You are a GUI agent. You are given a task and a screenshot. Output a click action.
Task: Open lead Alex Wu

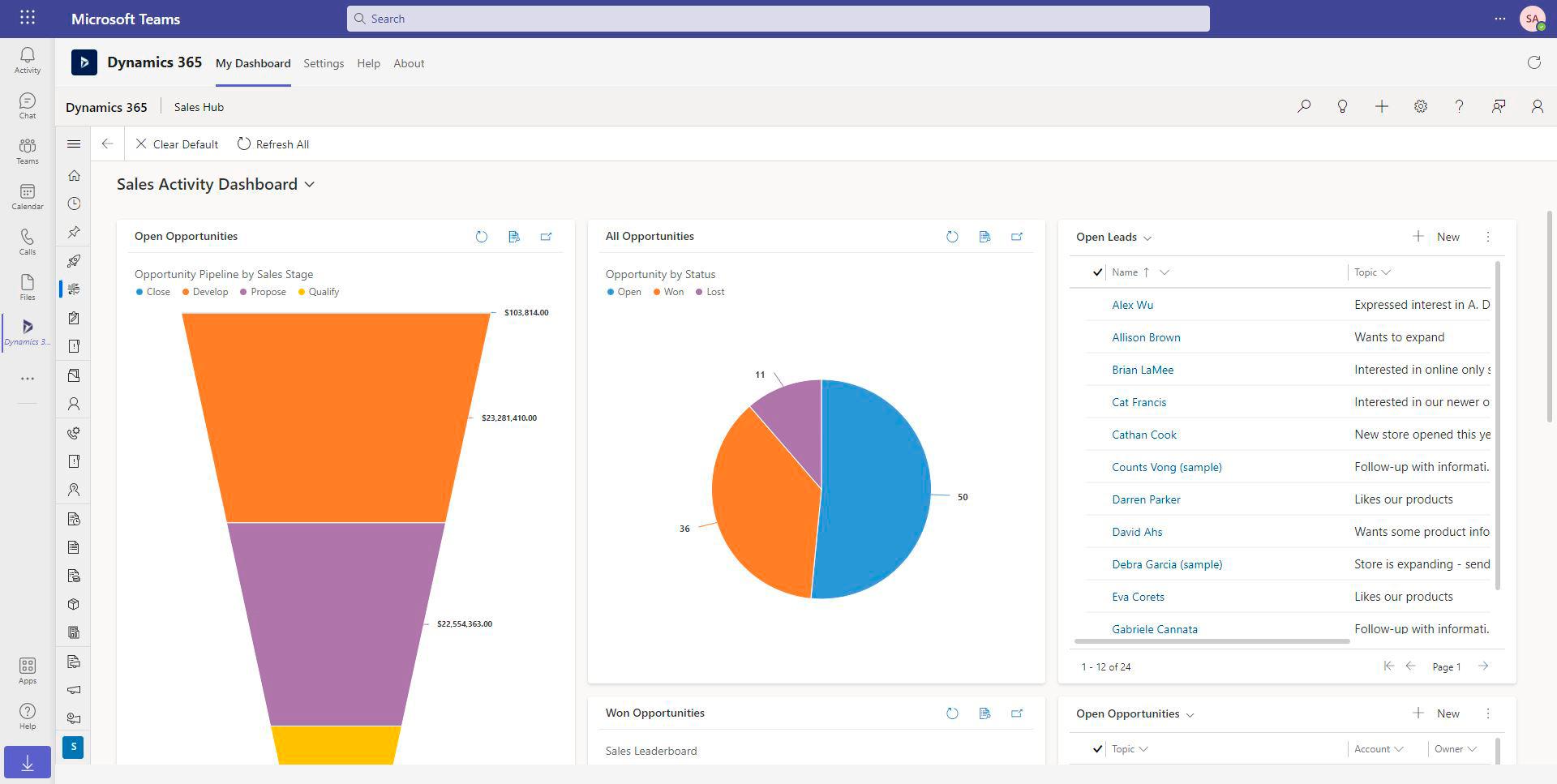point(1132,305)
